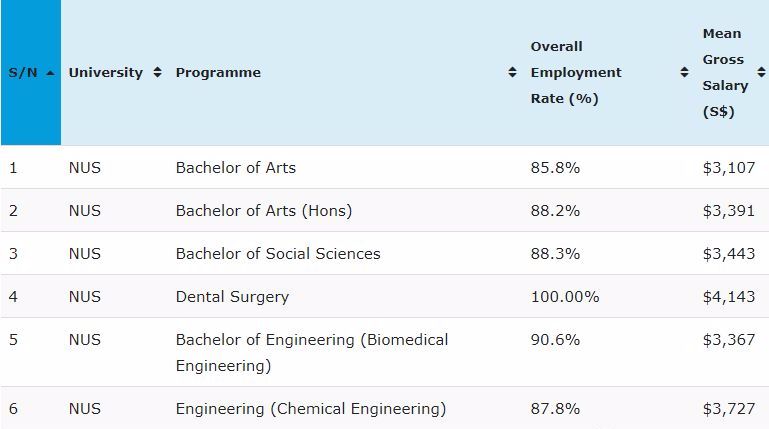
Task: Click the University column header text
Action: (105, 73)
